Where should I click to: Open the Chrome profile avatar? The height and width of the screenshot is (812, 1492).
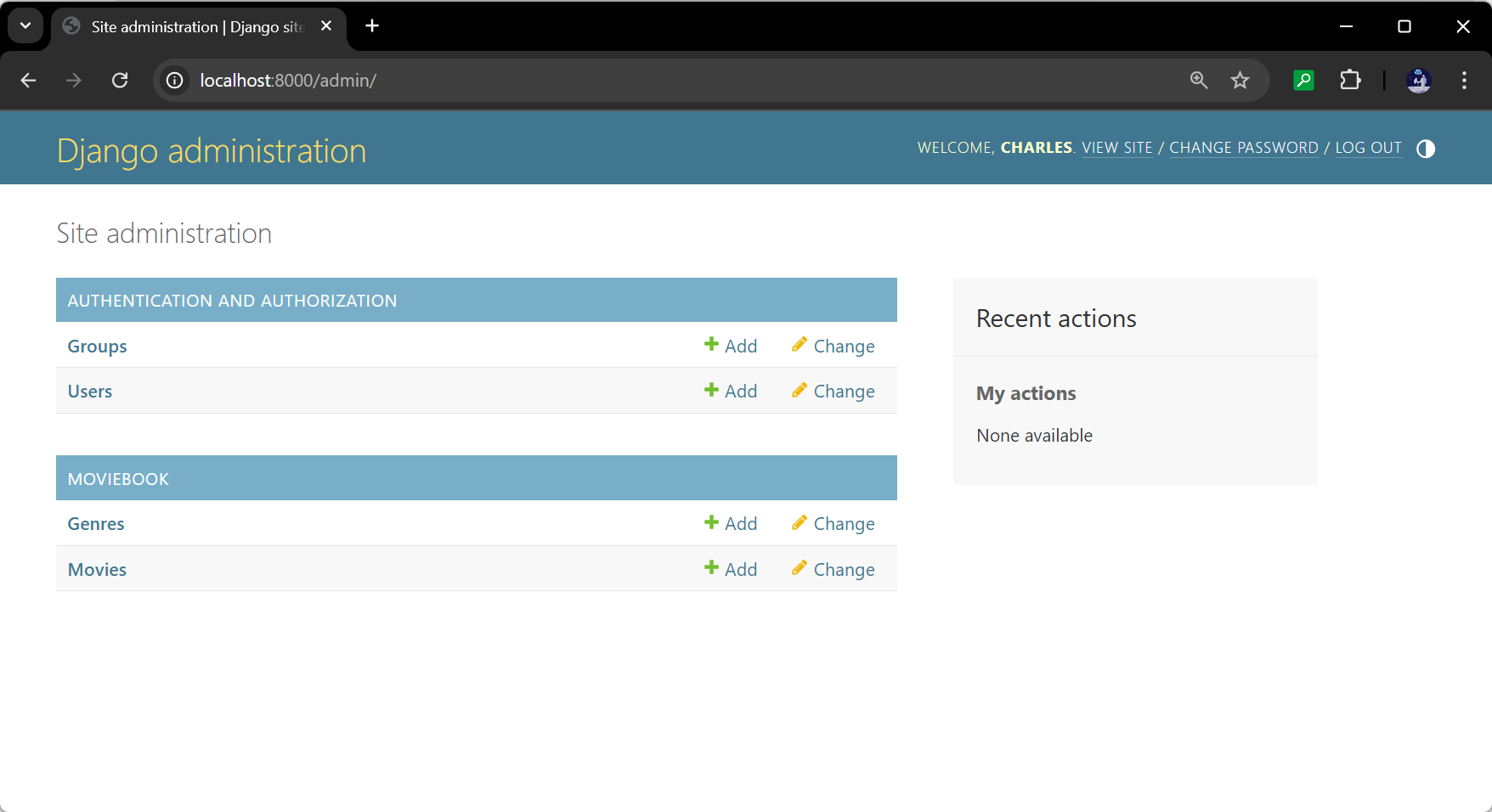[1418, 81]
